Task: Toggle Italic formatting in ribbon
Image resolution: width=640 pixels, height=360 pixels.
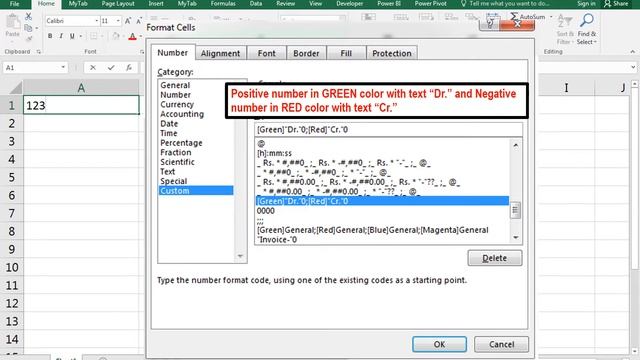Action: point(61,36)
